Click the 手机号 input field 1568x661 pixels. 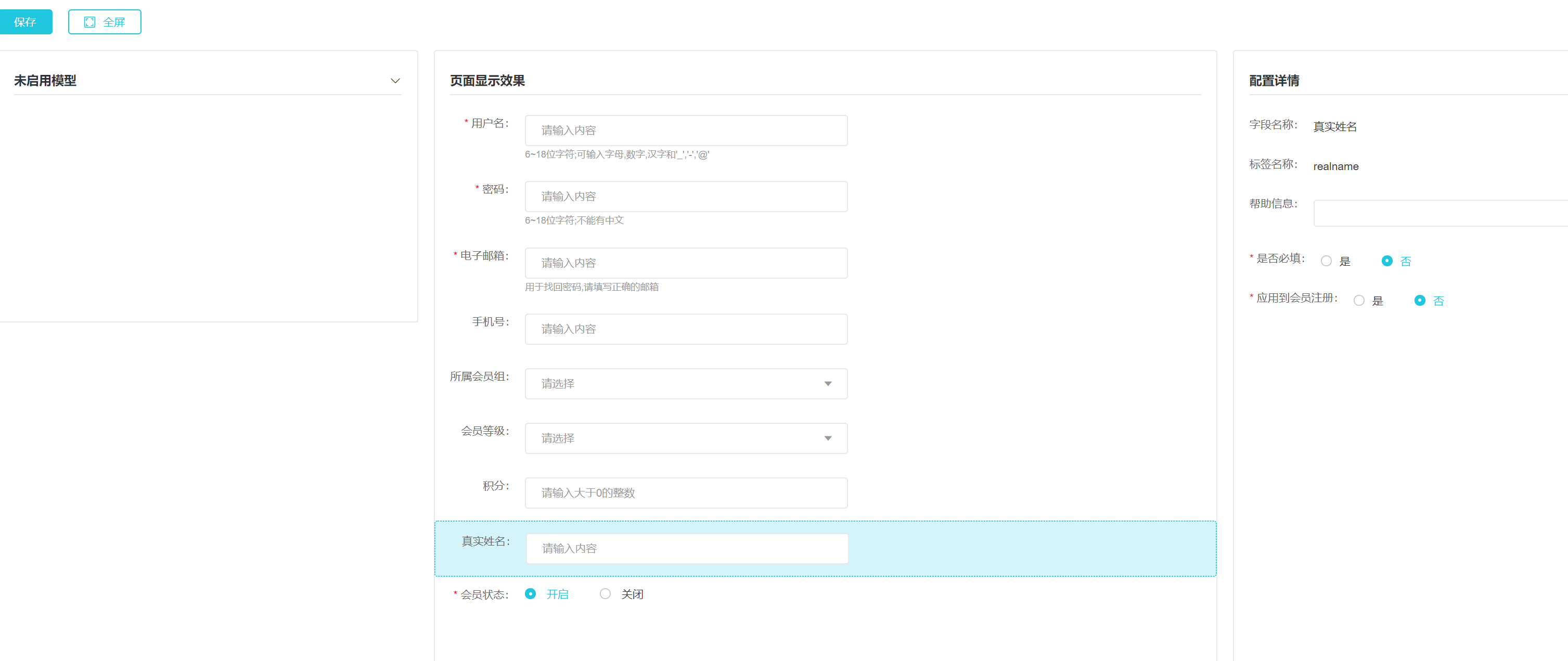[685, 329]
